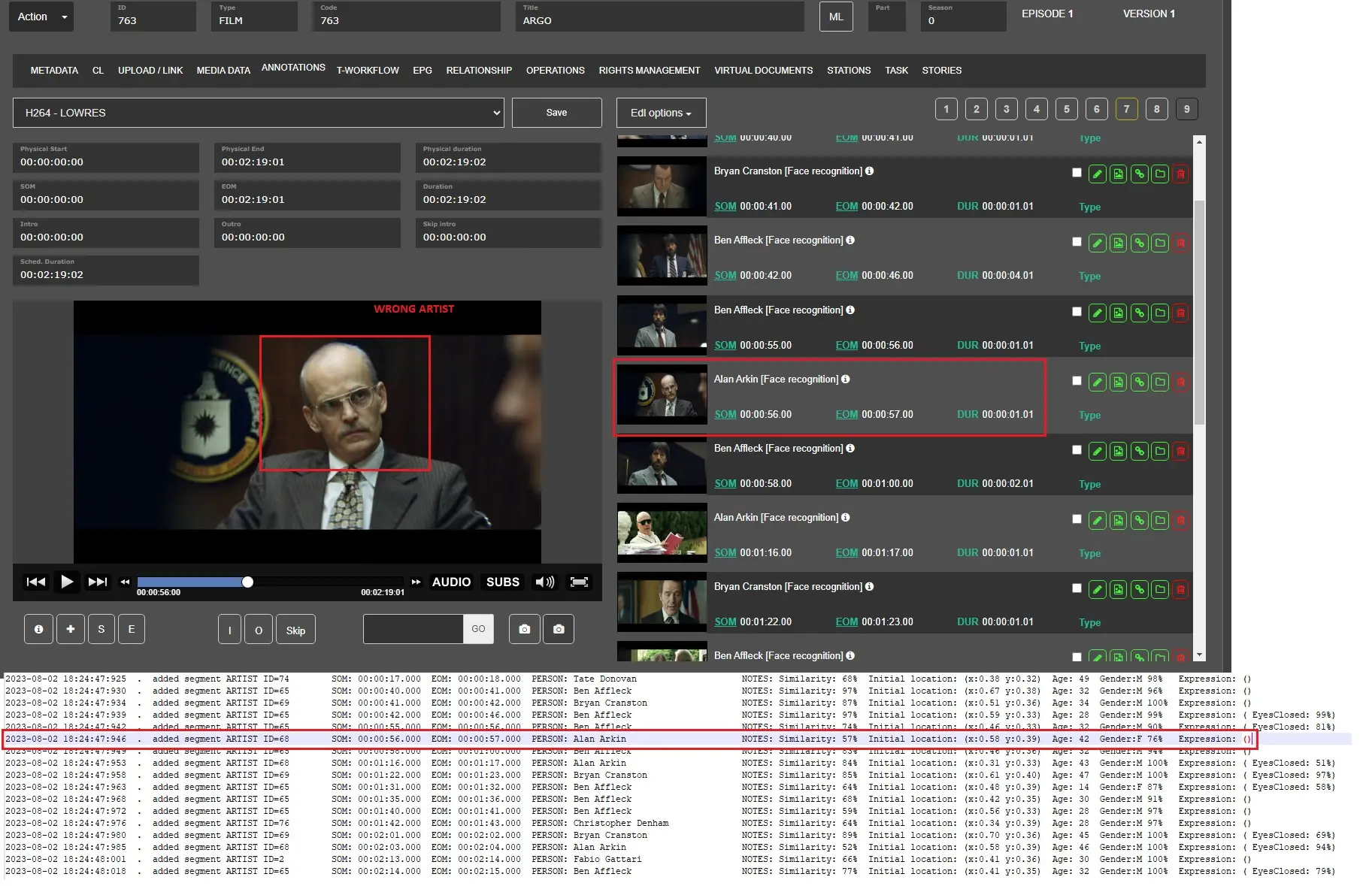Image resolution: width=1372 pixels, height=886 pixels.
Task: Open folder icon for Ben Affleck 00:00:55 segment
Action: point(1160,313)
